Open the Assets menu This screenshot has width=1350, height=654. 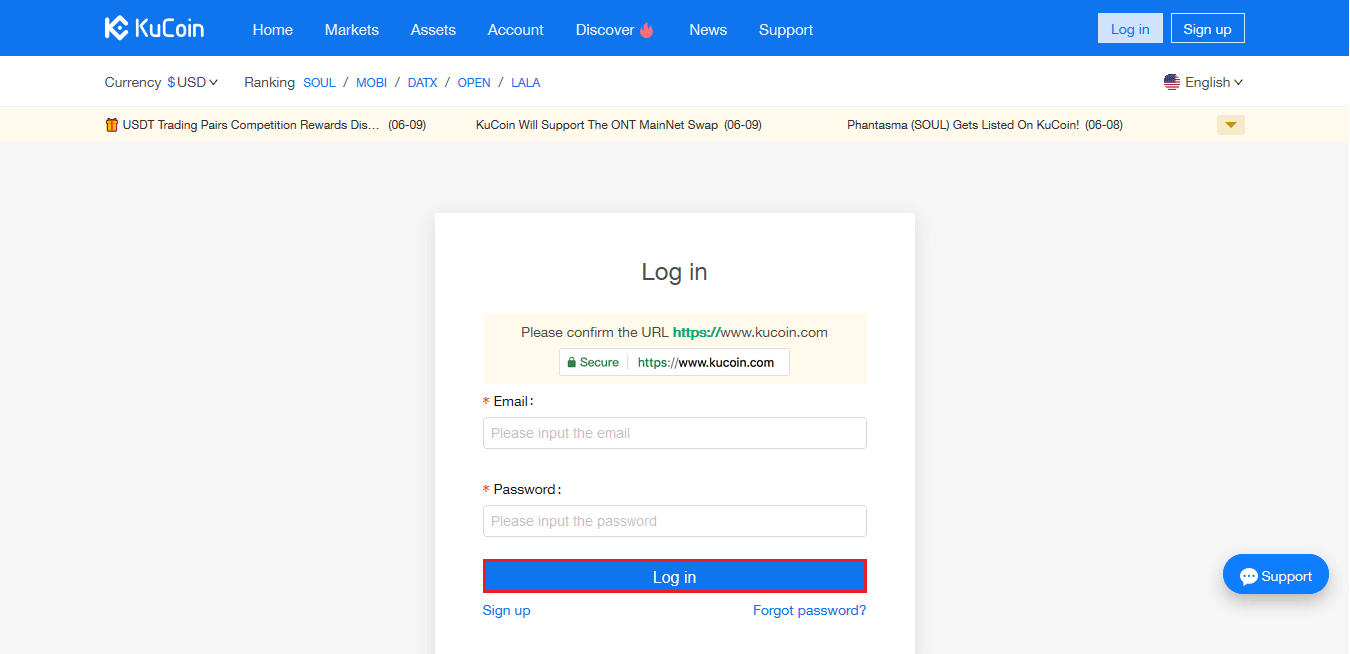coord(433,30)
